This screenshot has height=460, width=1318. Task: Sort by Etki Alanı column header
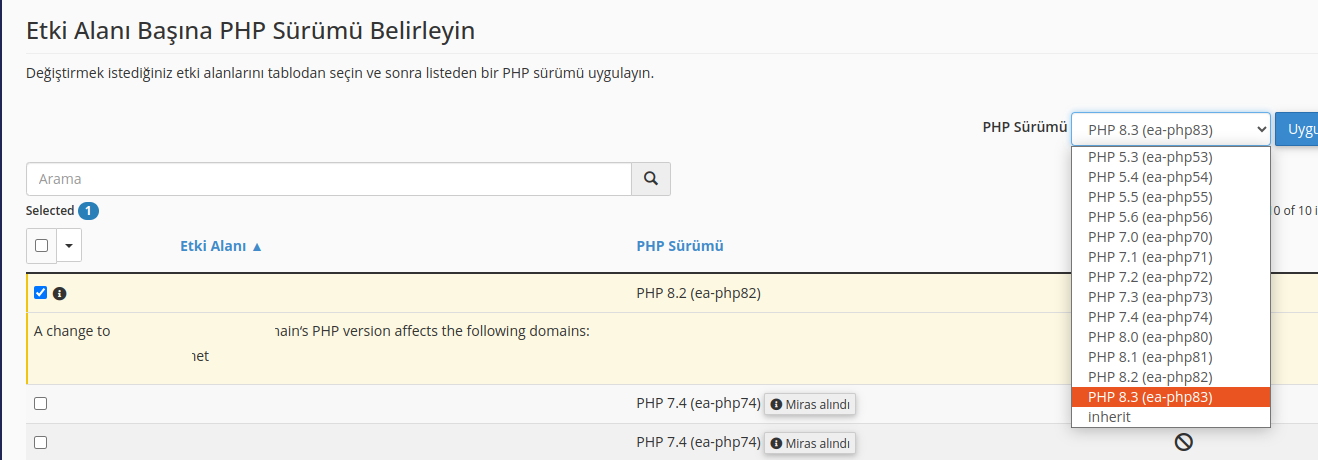coord(221,246)
